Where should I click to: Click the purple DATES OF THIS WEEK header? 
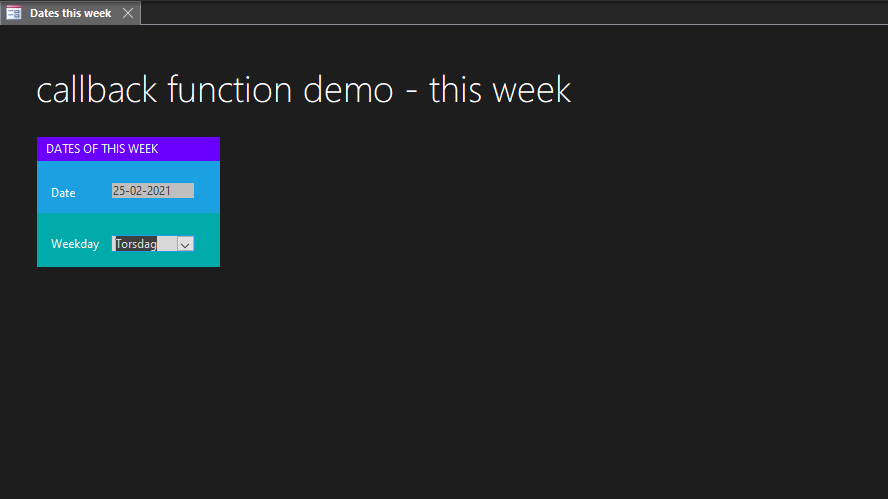pyautogui.click(x=102, y=149)
